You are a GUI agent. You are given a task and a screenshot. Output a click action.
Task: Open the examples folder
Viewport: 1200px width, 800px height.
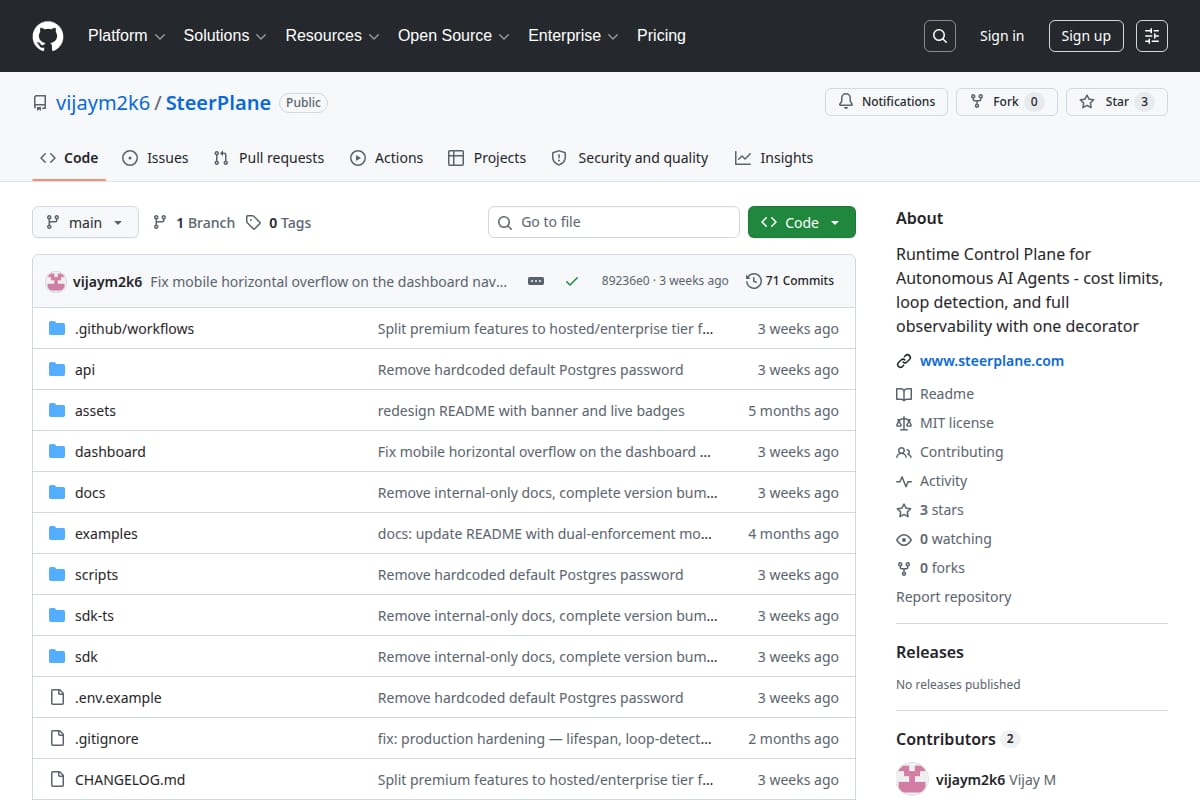pos(106,534)
